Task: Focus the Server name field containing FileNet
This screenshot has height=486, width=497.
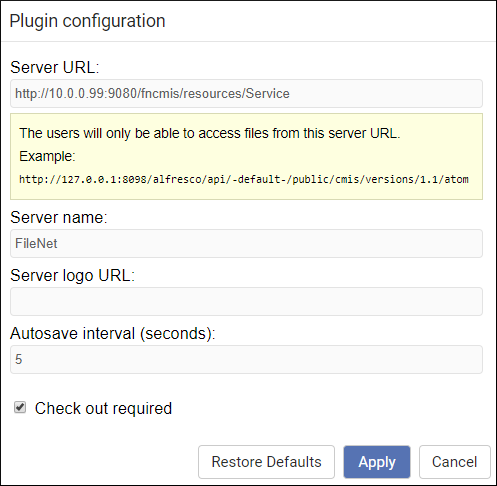Action: click(x=246, y=243)
